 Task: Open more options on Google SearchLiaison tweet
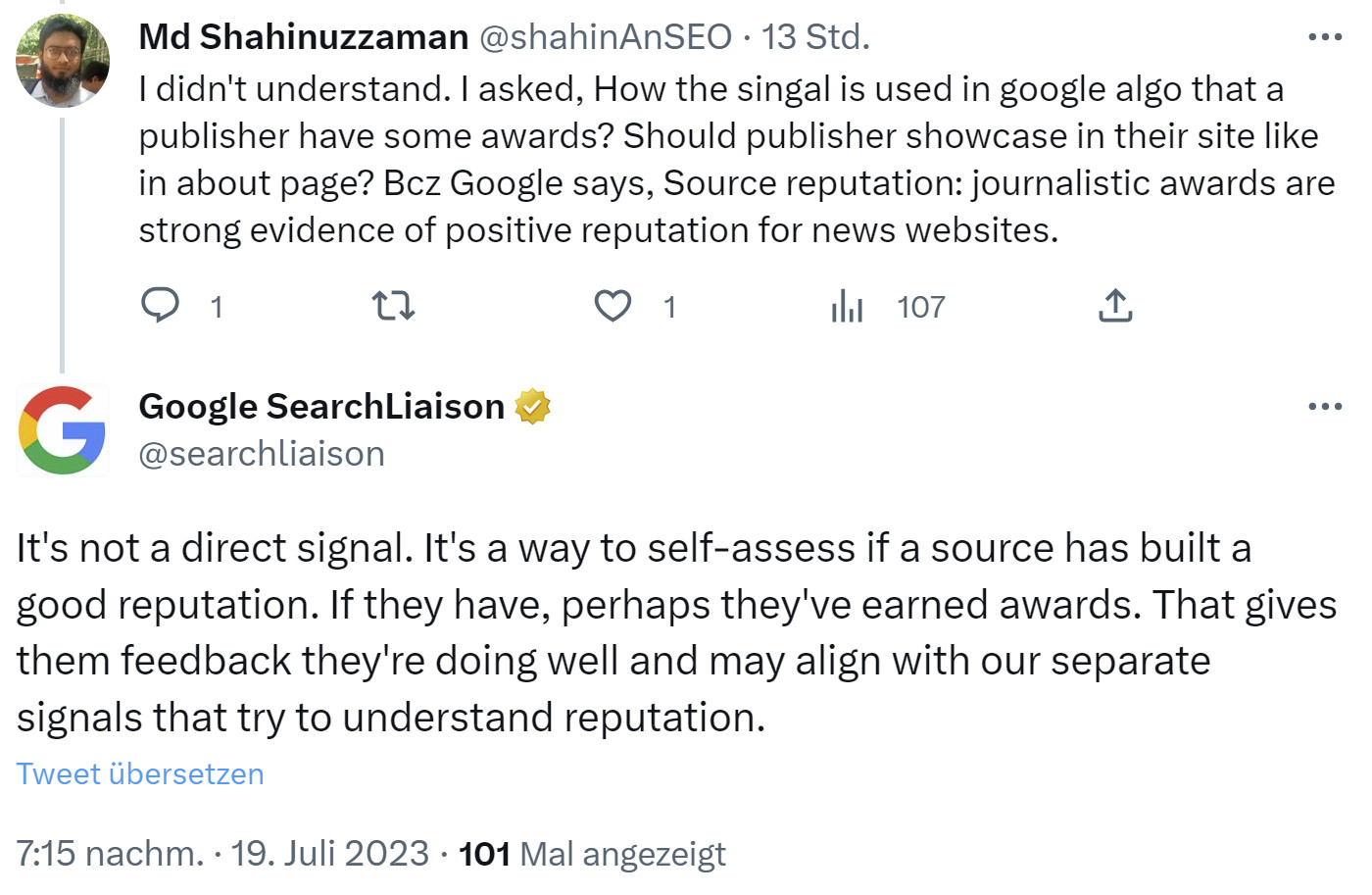click(1325, 406)
